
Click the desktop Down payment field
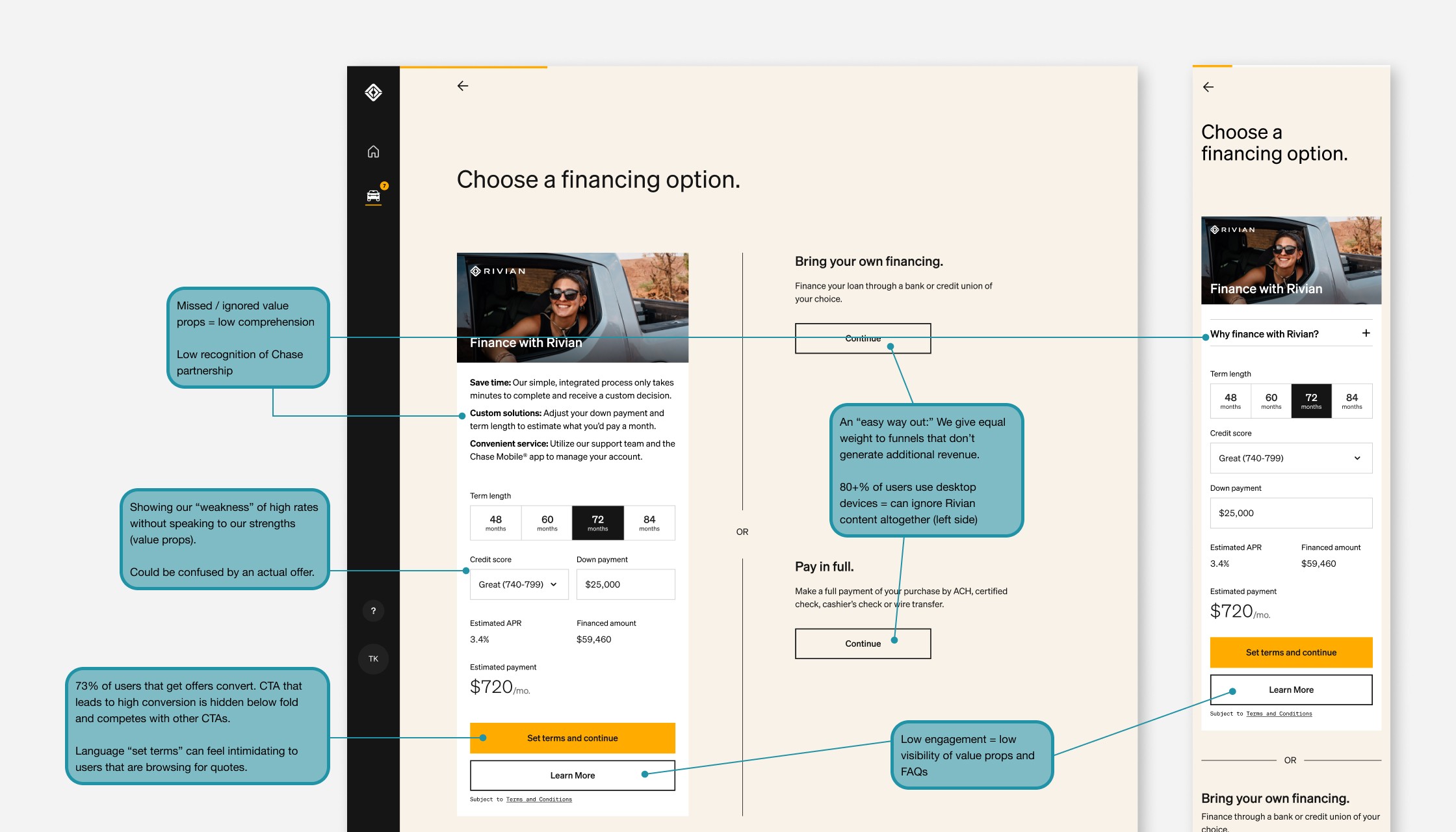(625, 584)
